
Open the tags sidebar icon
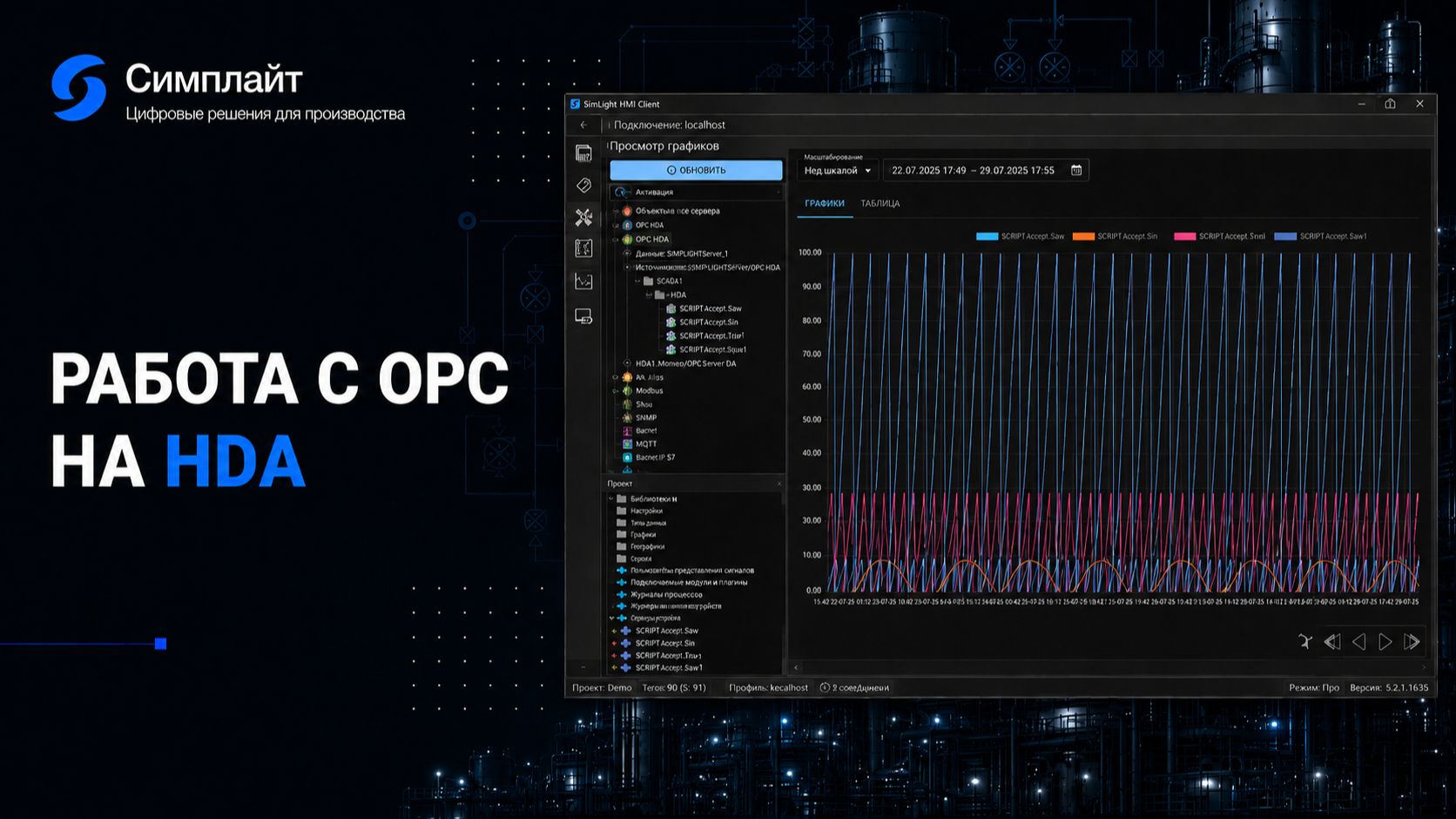tap(583, 185)
